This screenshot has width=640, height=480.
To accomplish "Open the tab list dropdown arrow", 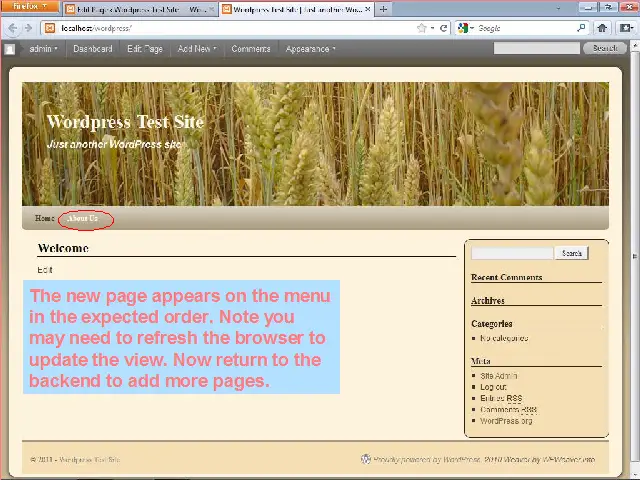I will (x=558, y=8).
